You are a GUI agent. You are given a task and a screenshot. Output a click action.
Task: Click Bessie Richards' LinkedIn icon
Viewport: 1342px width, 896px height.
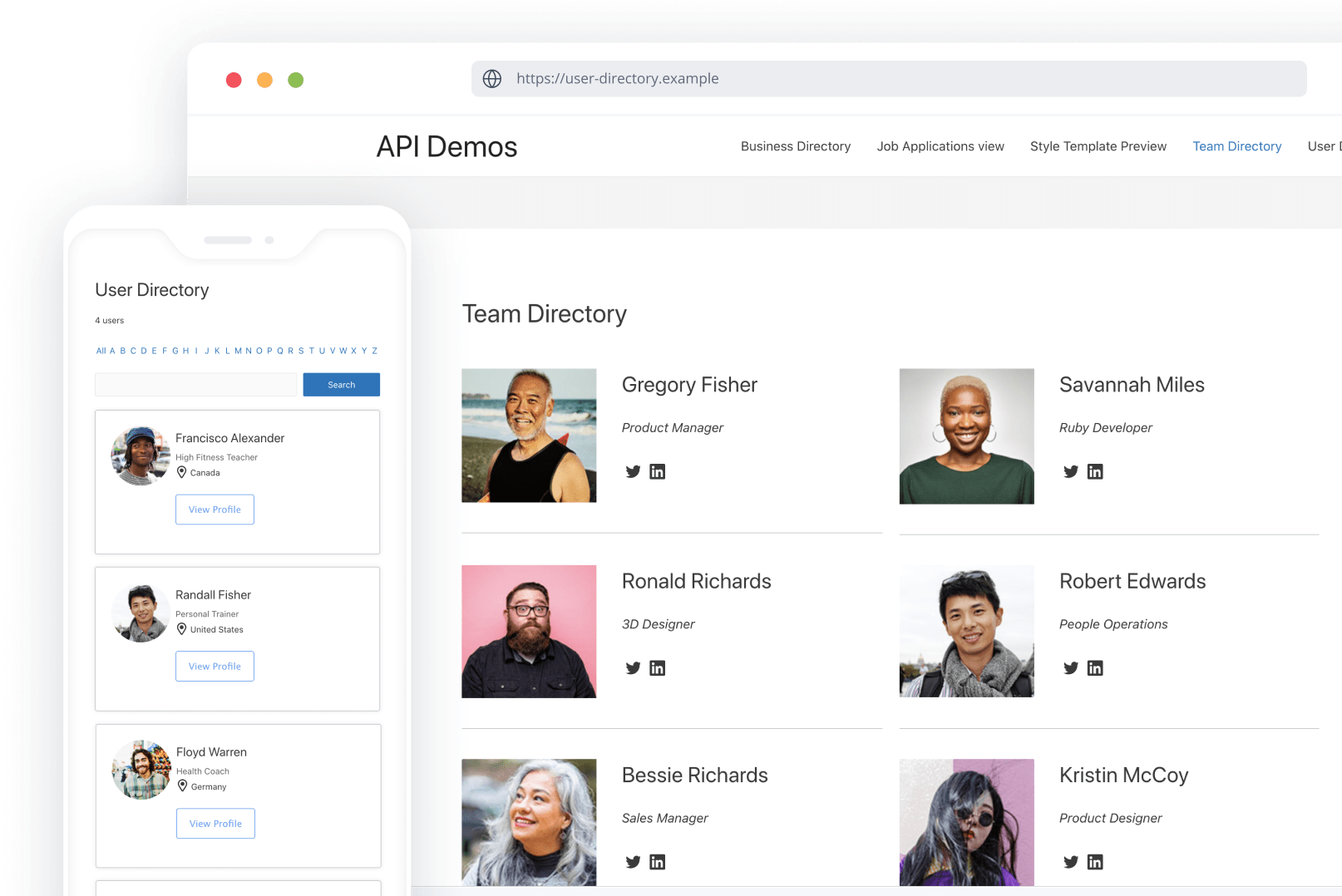(657, 862)
